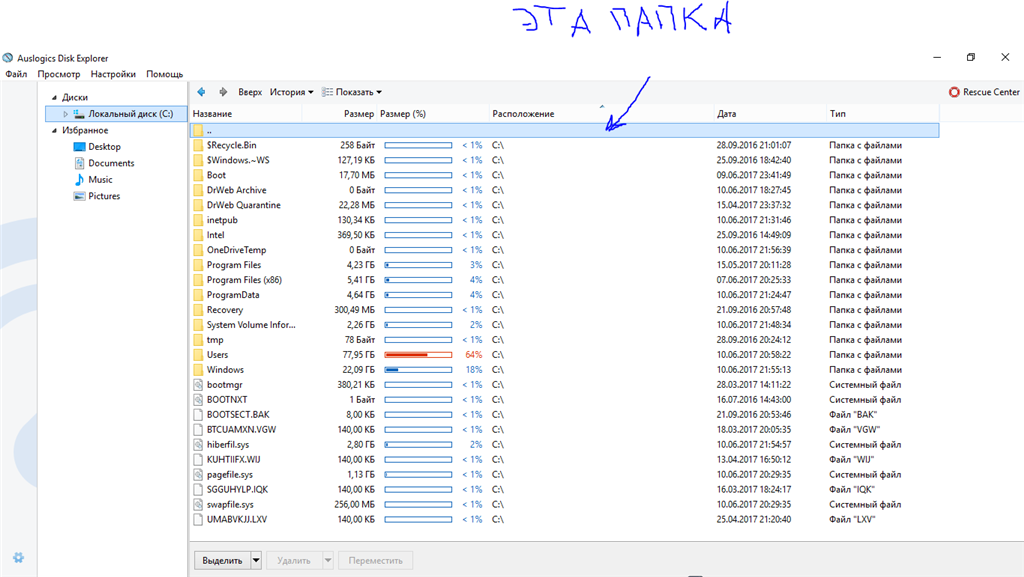Click the Auslogics Disk Explorer app icon
Viewport: 1024px width, 577px height.
8,58
